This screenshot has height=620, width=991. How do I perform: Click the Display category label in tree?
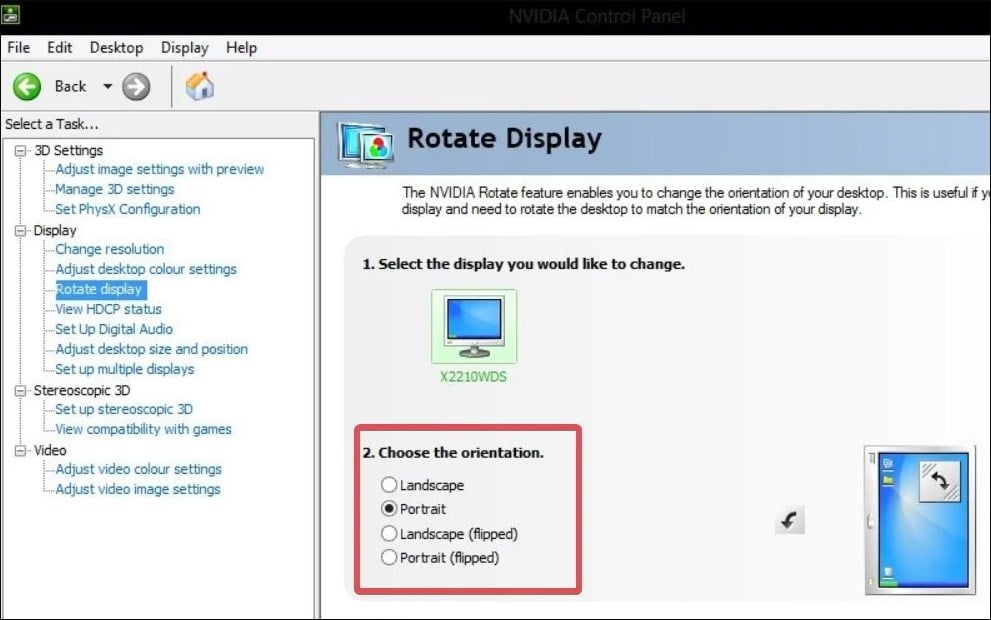55,231
